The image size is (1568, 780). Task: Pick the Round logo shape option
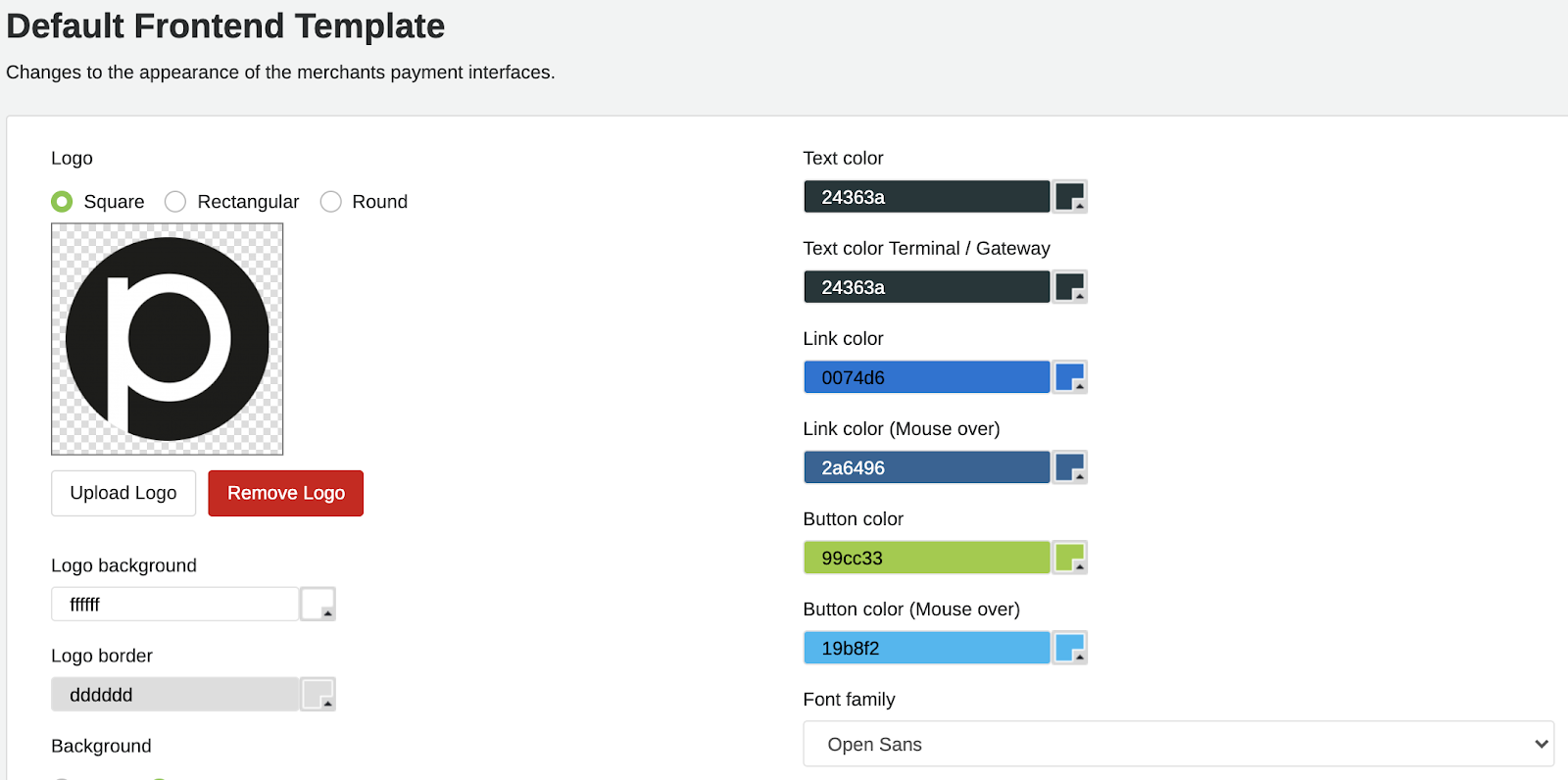coord(331,202)
